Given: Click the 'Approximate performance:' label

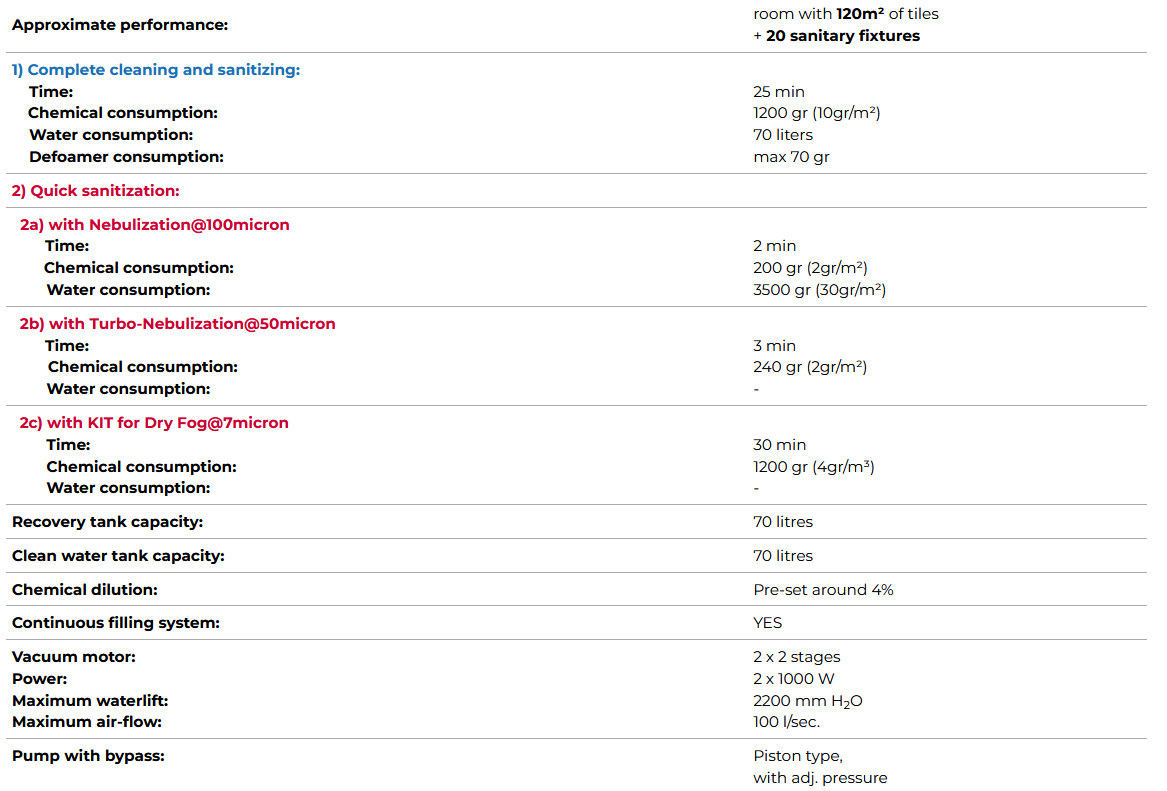Looking at the screenshot, I should point(120,24).
